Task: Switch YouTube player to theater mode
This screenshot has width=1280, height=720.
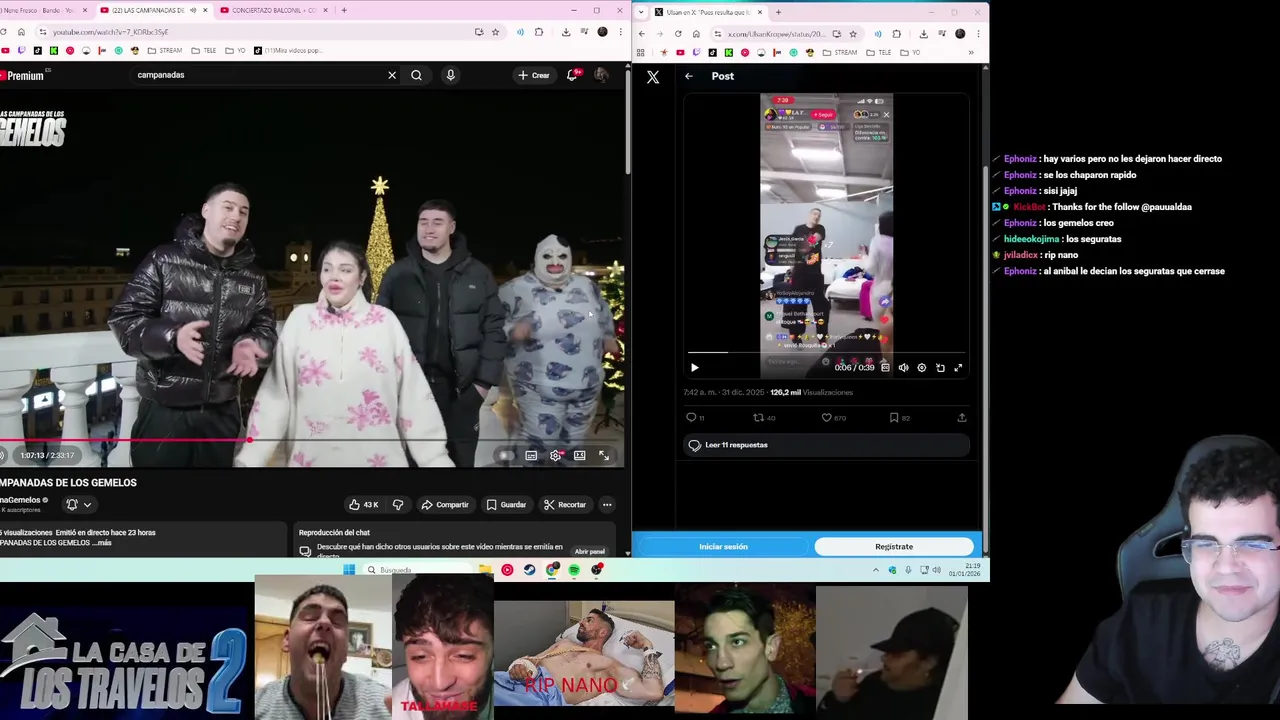Action: [579, 456]
